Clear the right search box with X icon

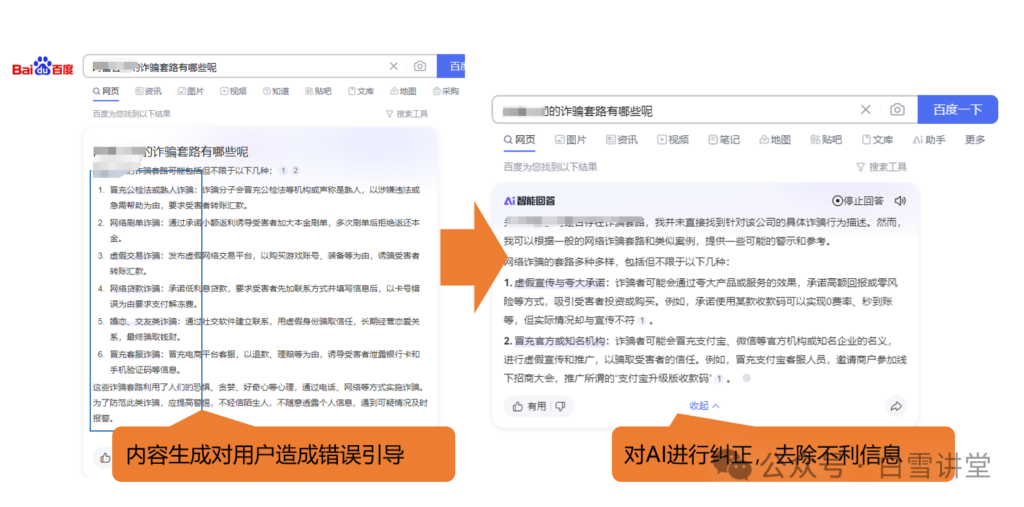(x=866, y=110)
